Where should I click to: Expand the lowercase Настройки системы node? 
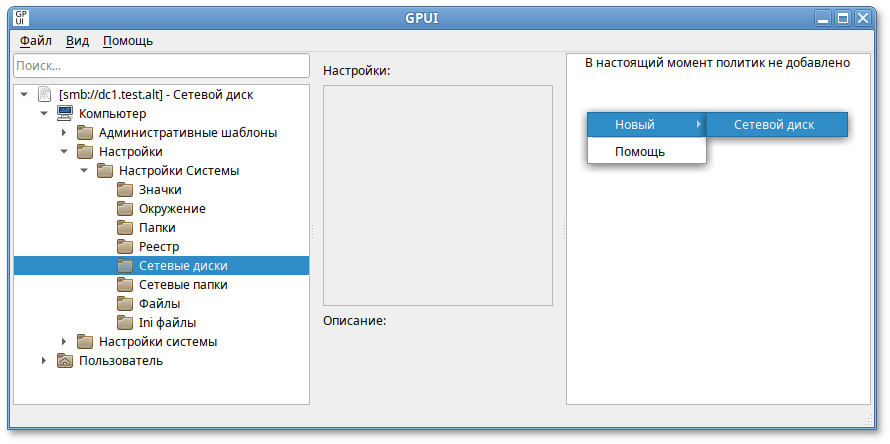click(x=64, y=342)
